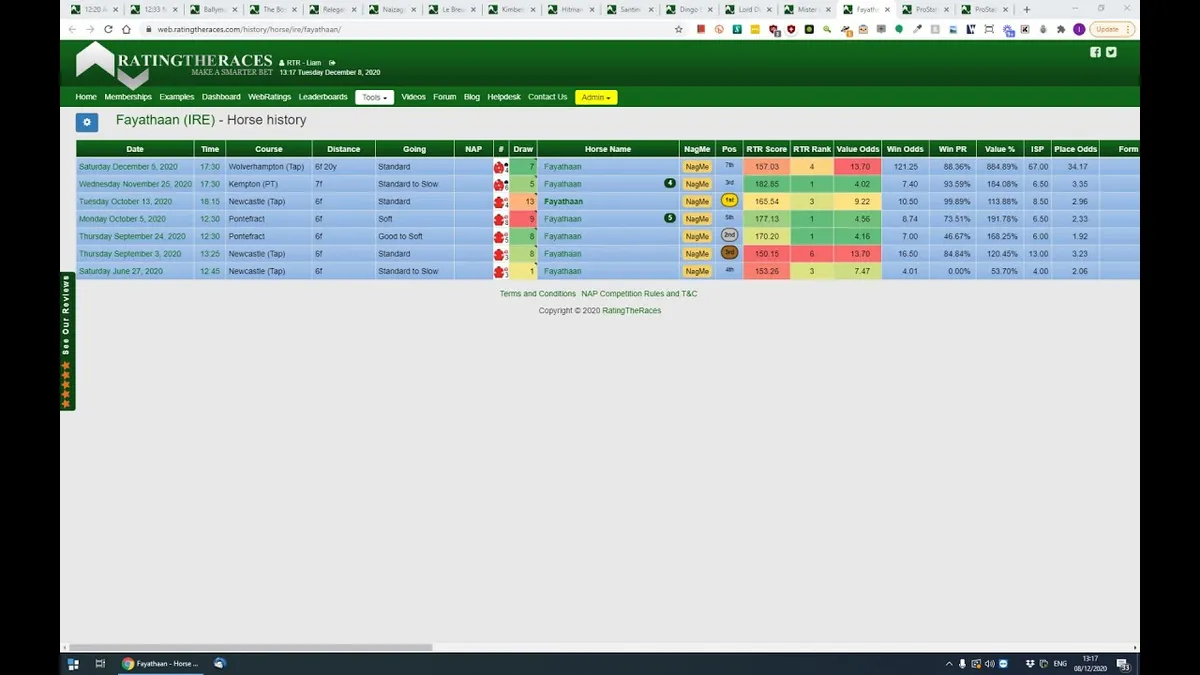Click the RTR Score column header
Image resolution: width=1200 pixels, height=675 pixels.
tap(767, 149)
